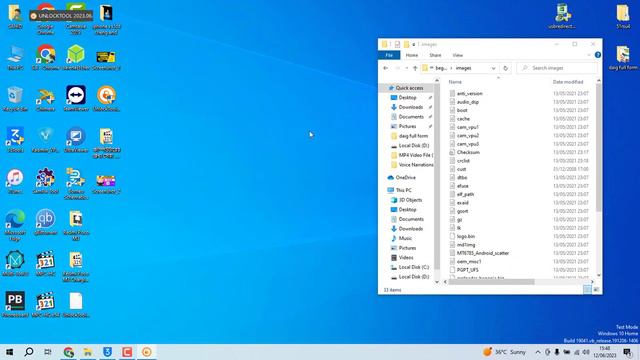The width and height of the screenshot is (640, 360).
Task: Click the images breadcrumb in address bar
Action: point(463,68)
